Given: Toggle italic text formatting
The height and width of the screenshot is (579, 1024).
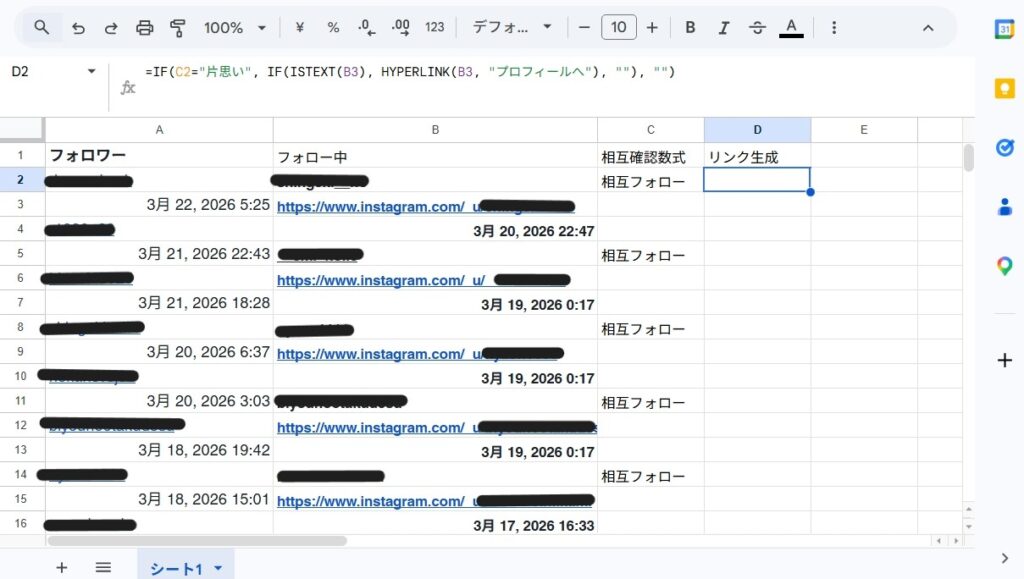Looking at the screenshot, I should [x=723, y=28].
